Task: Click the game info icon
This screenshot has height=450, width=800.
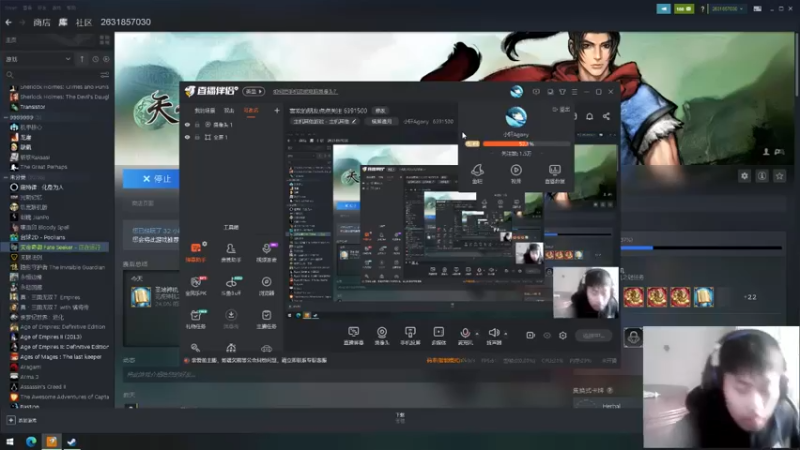Action: (x=762, y=176)
